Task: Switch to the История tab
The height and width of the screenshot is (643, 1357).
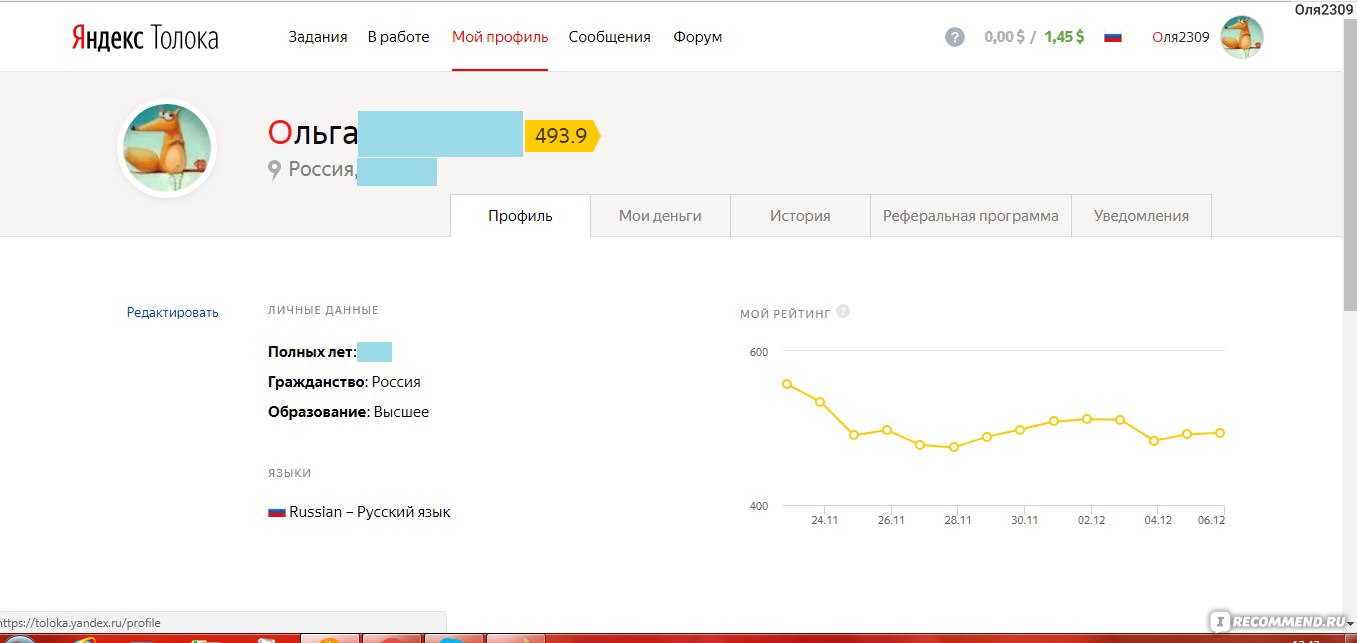Action: pos(800,216)
